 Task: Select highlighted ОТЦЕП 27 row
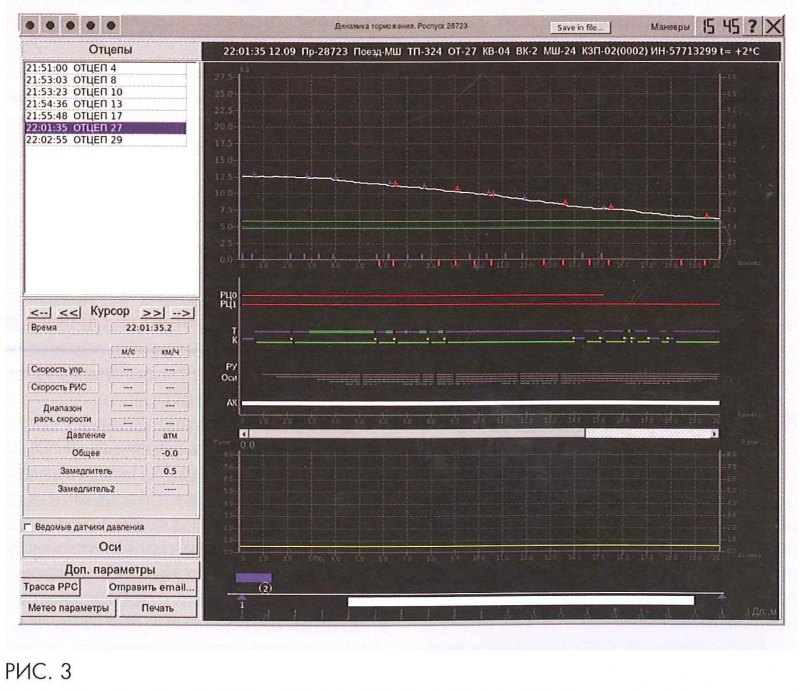[106, 128]
